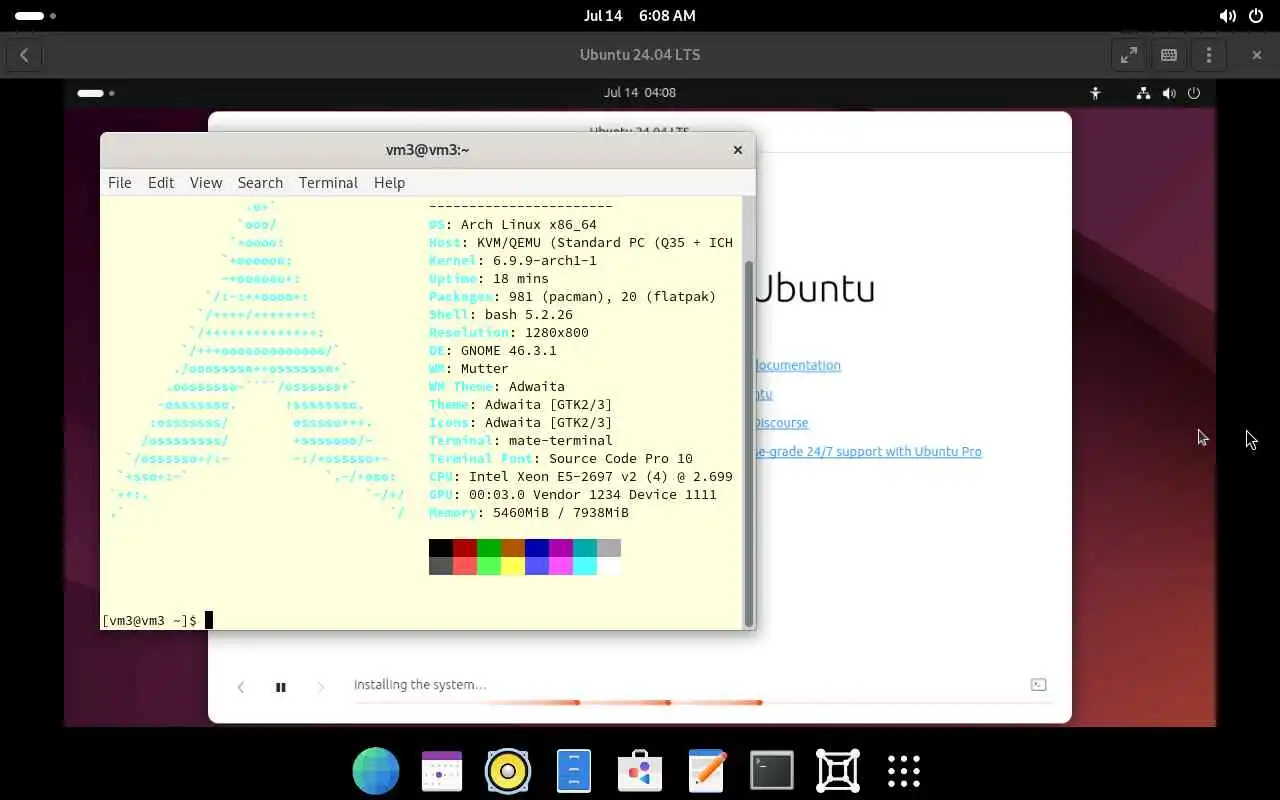Screen dimensions: 1280x800
Task: Open the 24/7 support with Ubuntu Pro link
Action: pyautogui.click(x=868, y=452)
